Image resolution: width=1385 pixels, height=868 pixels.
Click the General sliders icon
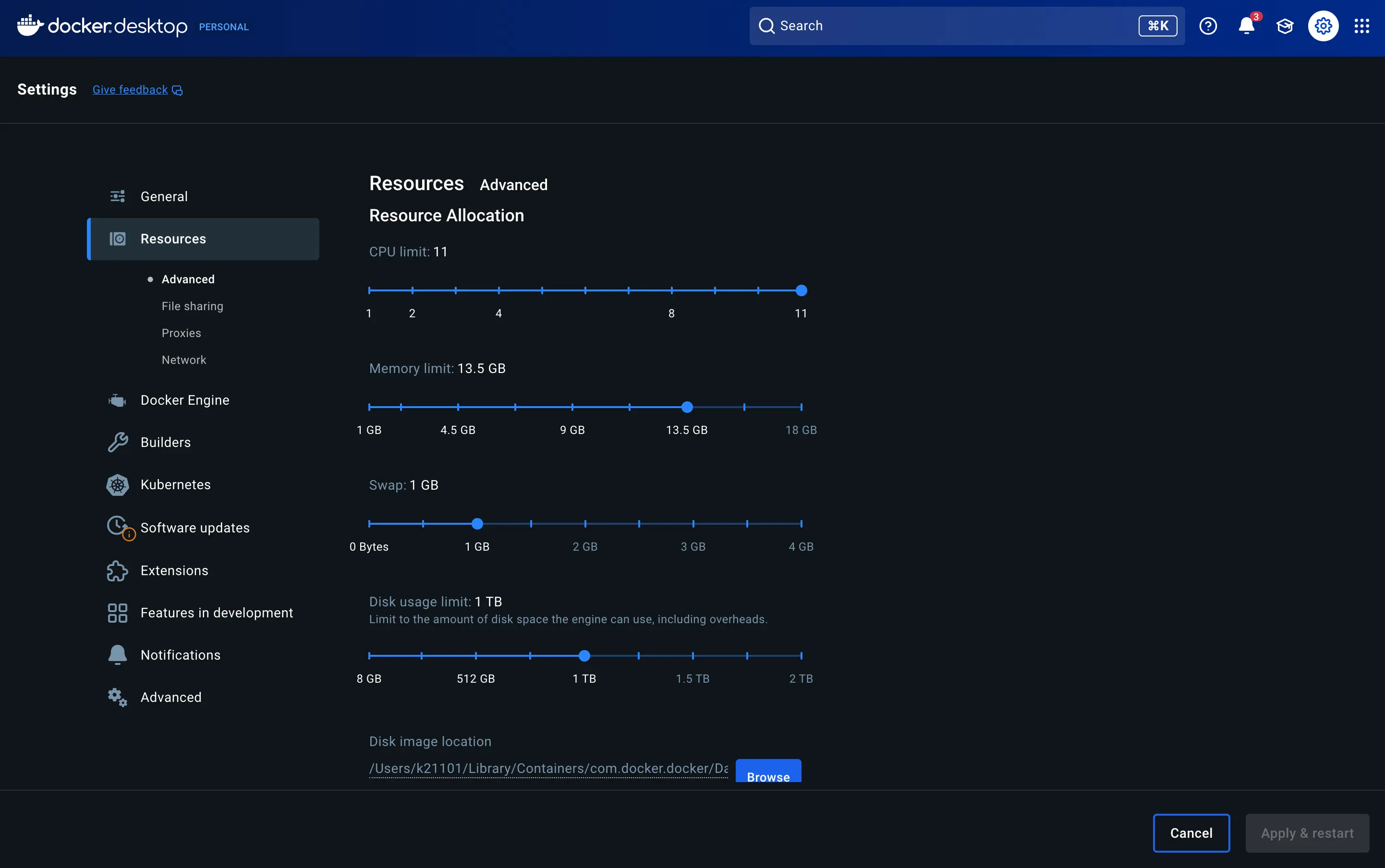pos(118,196)
